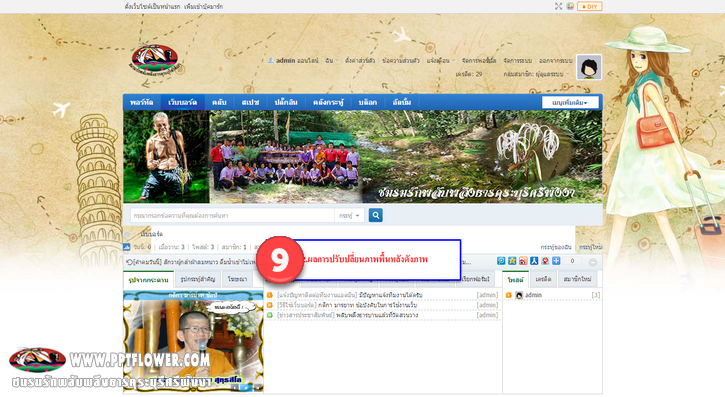This screenshot has width=725, height=397.
Task: Open อัลบั้ม in the navigation bar
Action: click(x=402, y=102)
